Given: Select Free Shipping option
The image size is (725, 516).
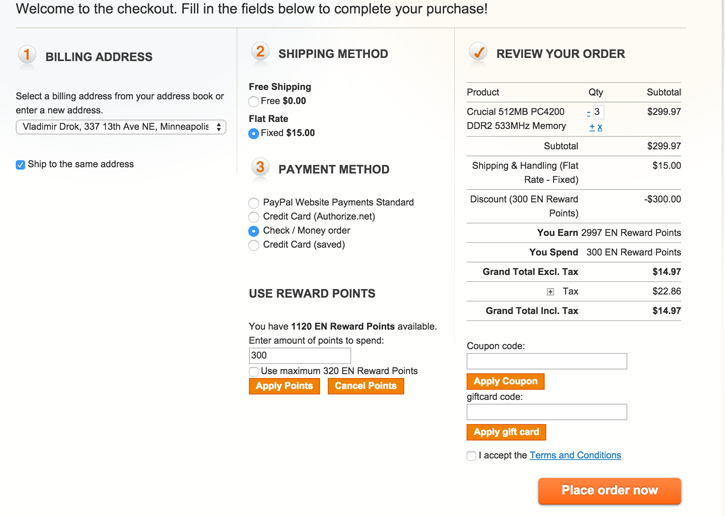Looking at the screenshot, I should tap(254, 102).
